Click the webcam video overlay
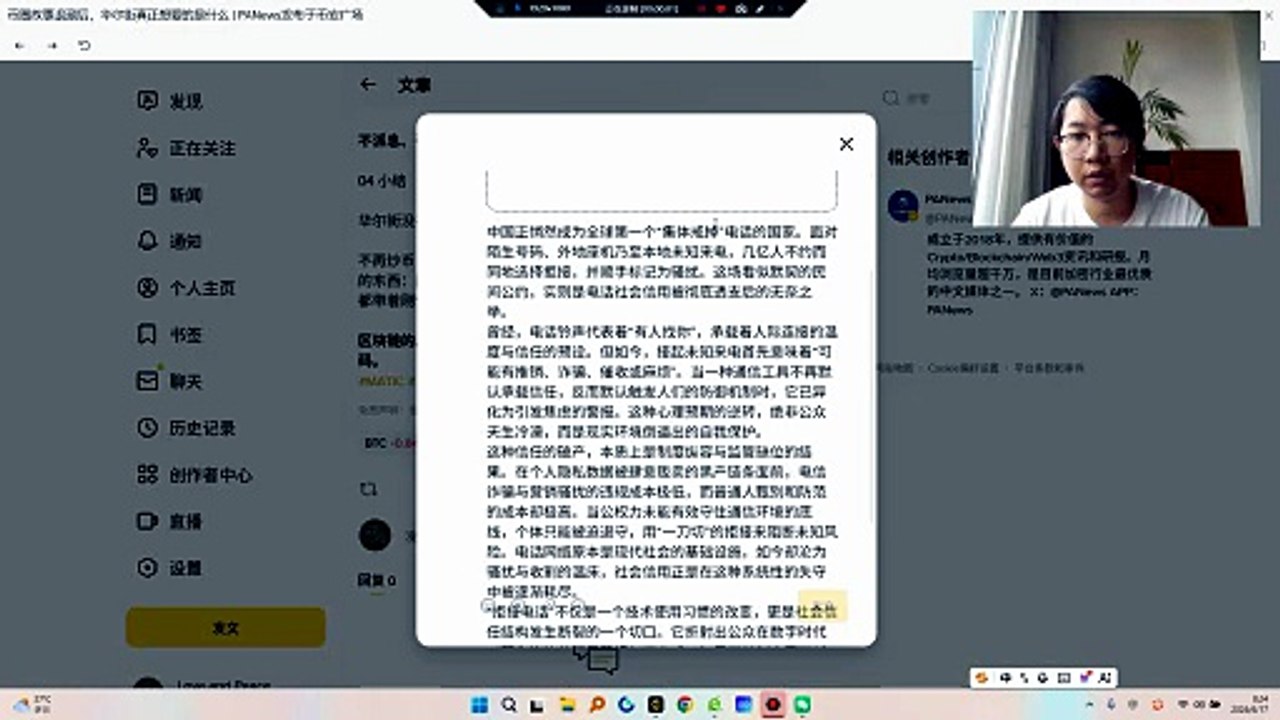1280x720 pixels. point(1116,118)
